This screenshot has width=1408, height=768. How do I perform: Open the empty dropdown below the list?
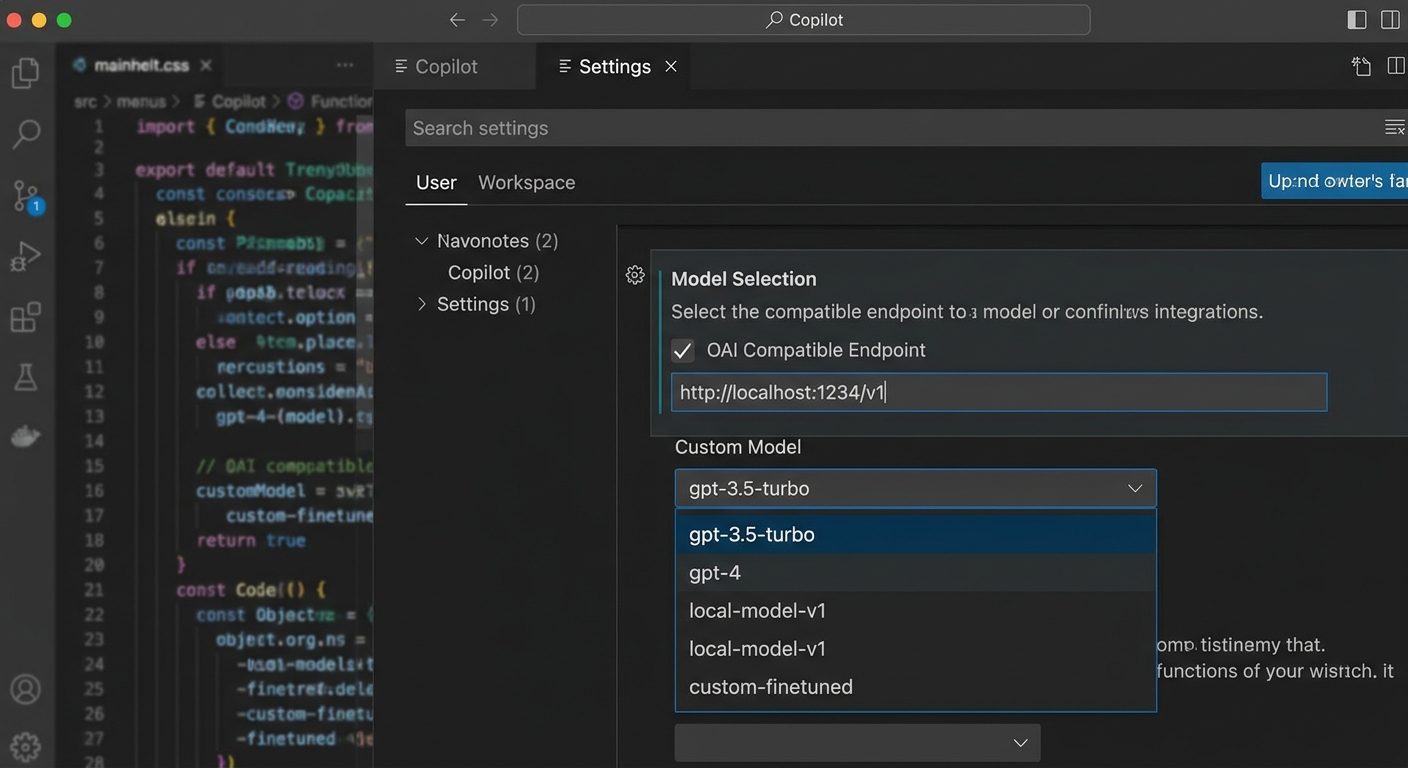[857, 743]
